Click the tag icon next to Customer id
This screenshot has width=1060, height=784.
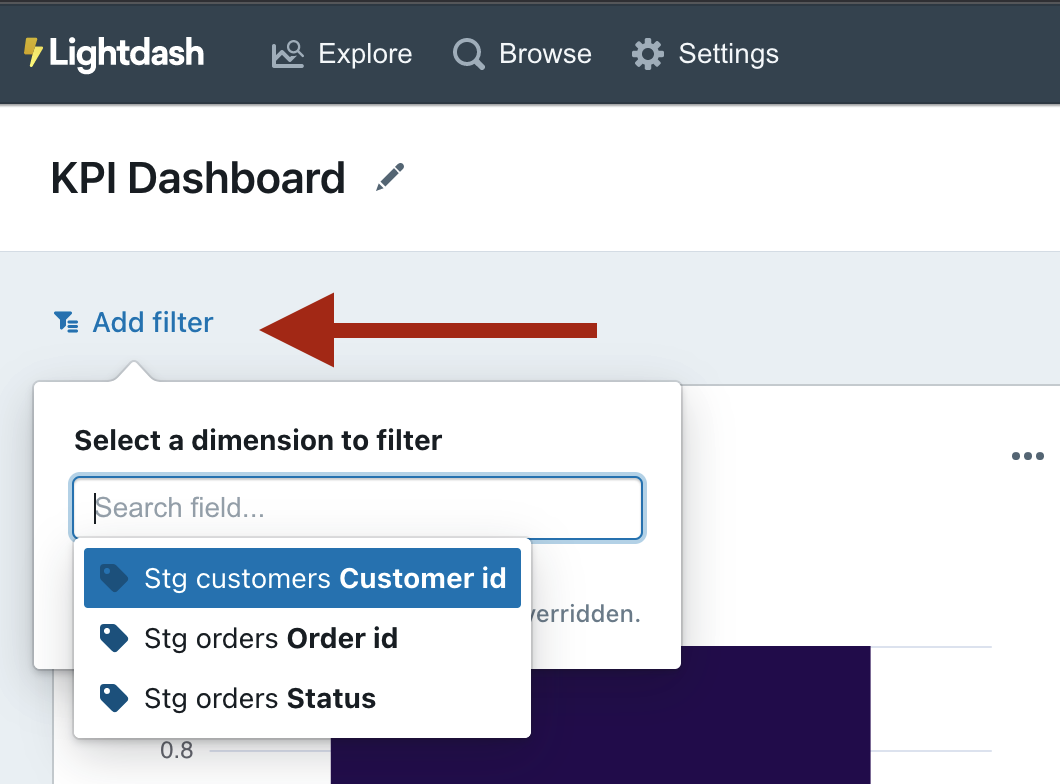pyautogui.click(x=115, y=578)
